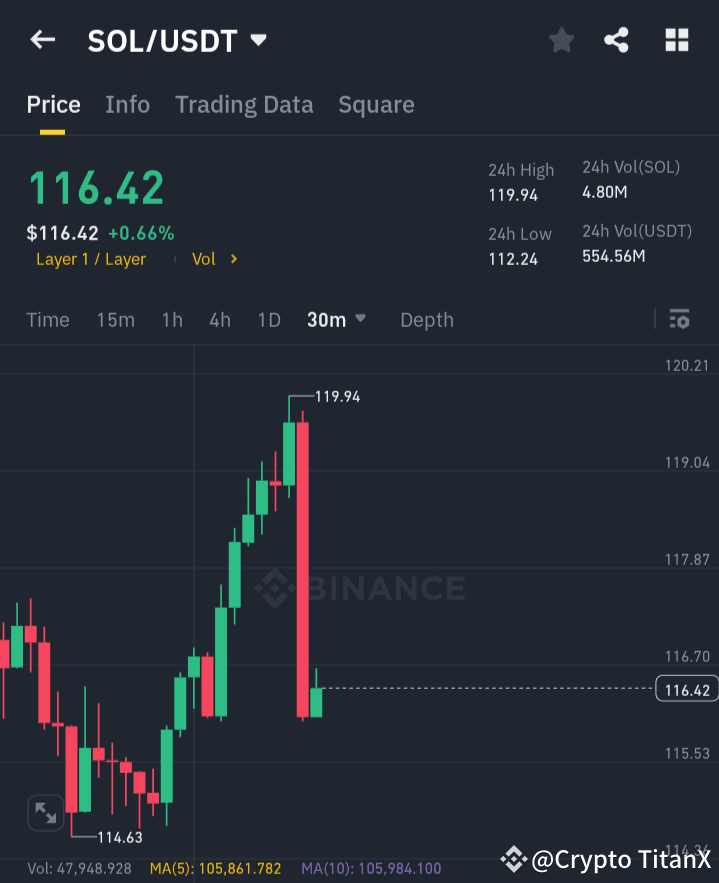Switch chart view to Depth
Viewport: 719px width, 883px height.
click(x=426, y=319)
